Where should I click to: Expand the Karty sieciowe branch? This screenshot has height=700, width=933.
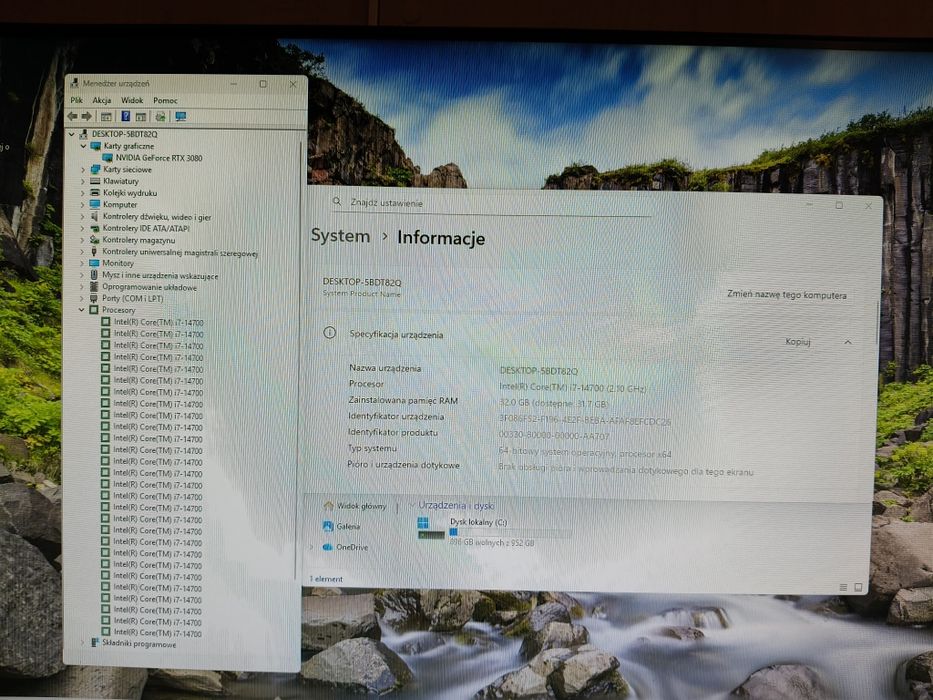point(83,170)
